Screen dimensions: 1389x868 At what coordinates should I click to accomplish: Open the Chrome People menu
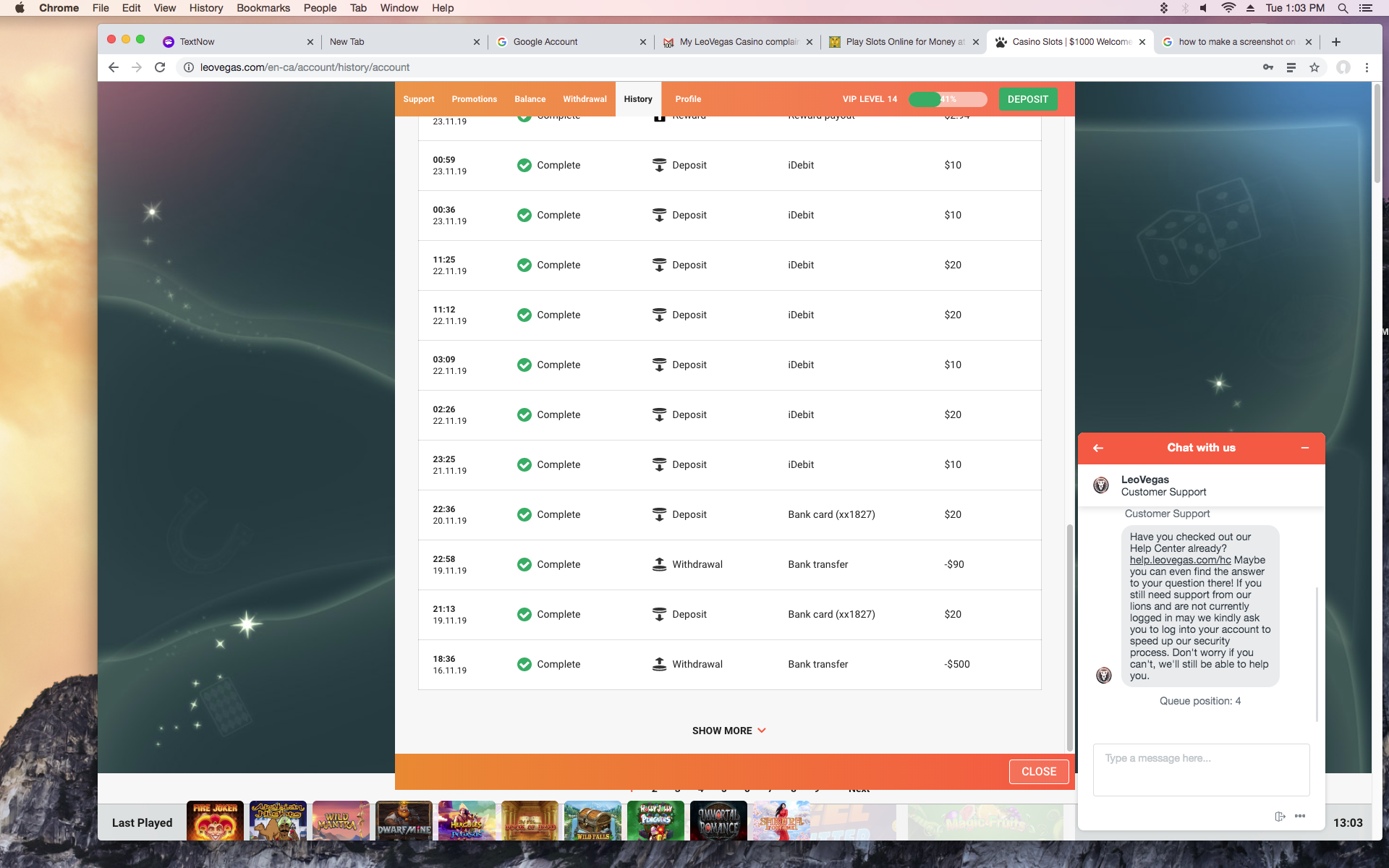click(x=320, y=8)
